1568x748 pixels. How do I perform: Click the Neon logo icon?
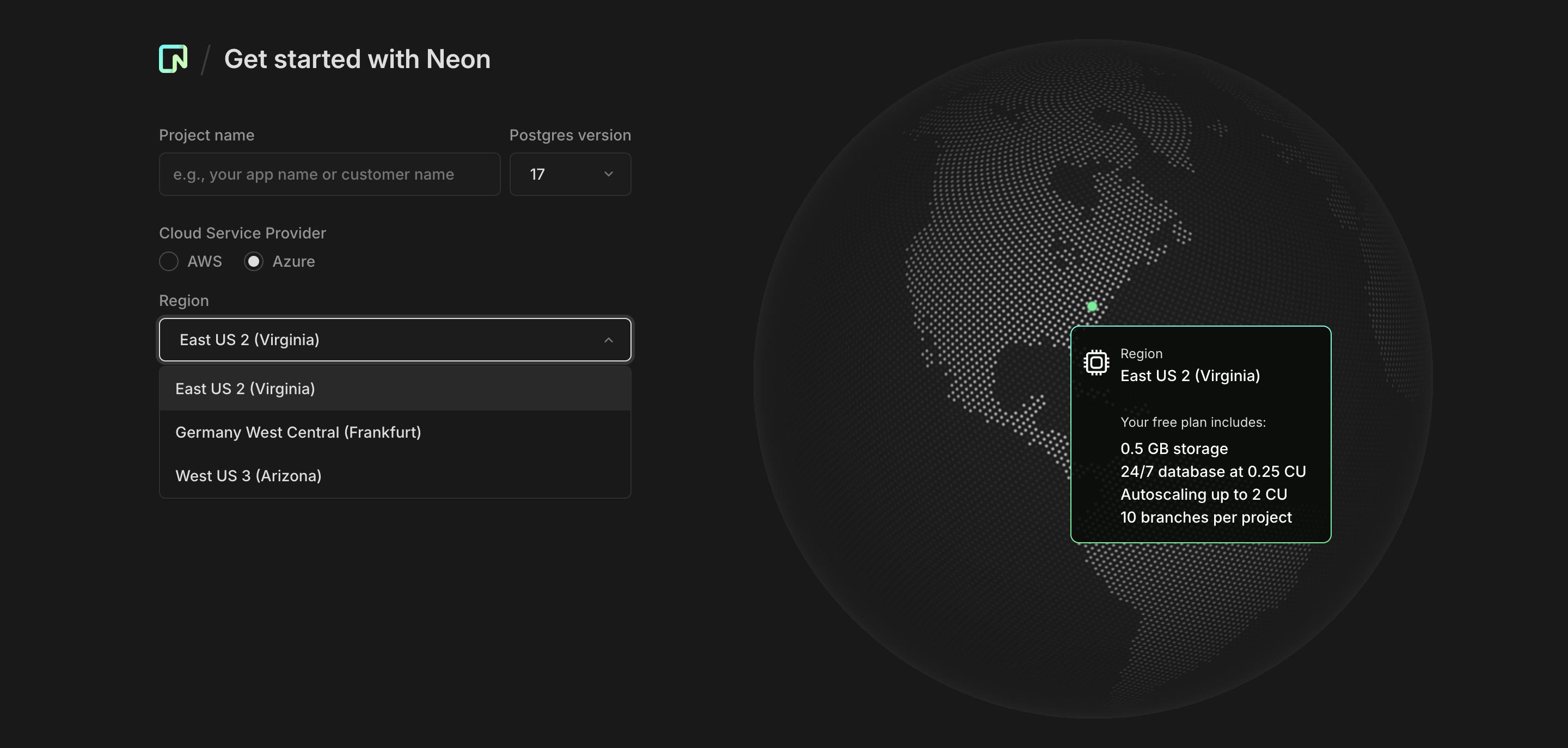point(174,59)
